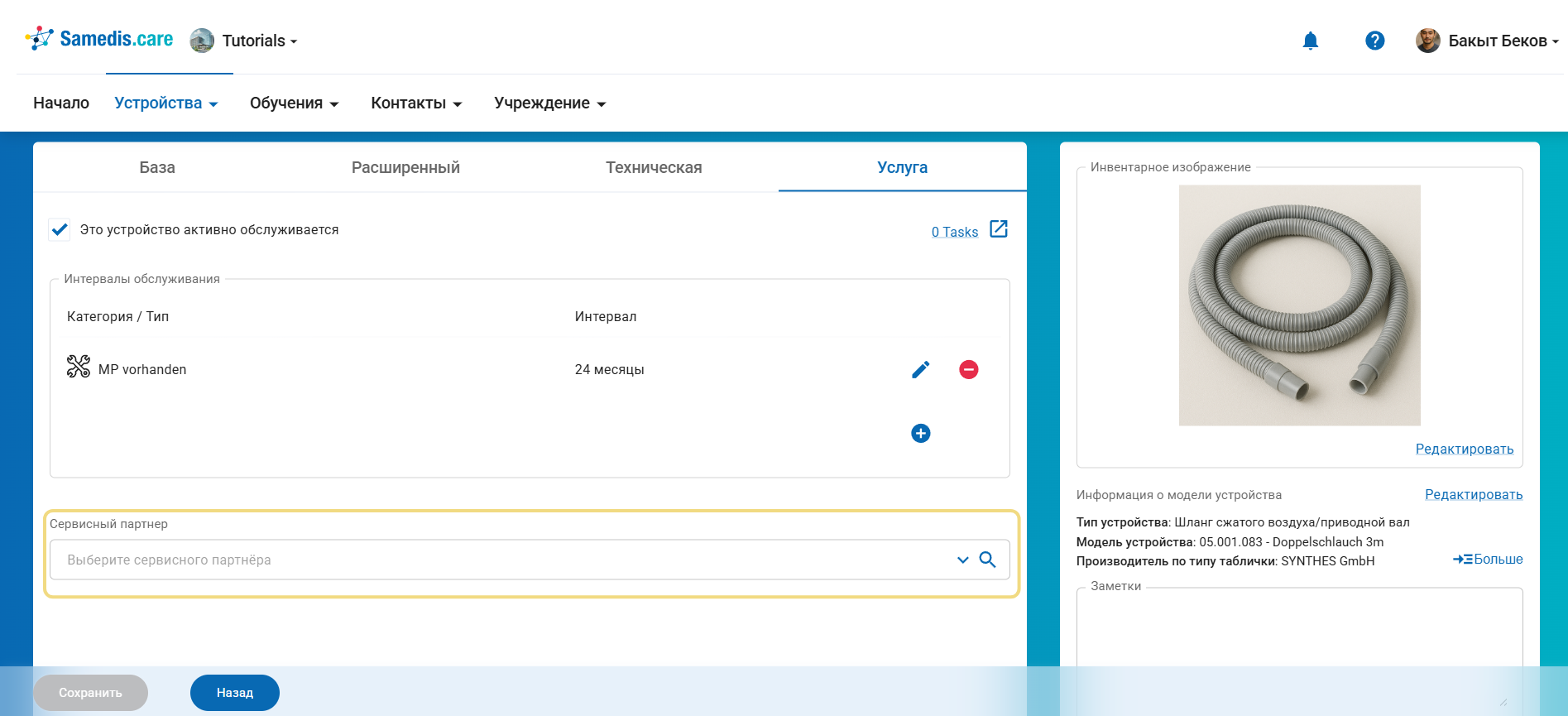Open the Контакты menu
1568x716 pixels.
point(416,103)
